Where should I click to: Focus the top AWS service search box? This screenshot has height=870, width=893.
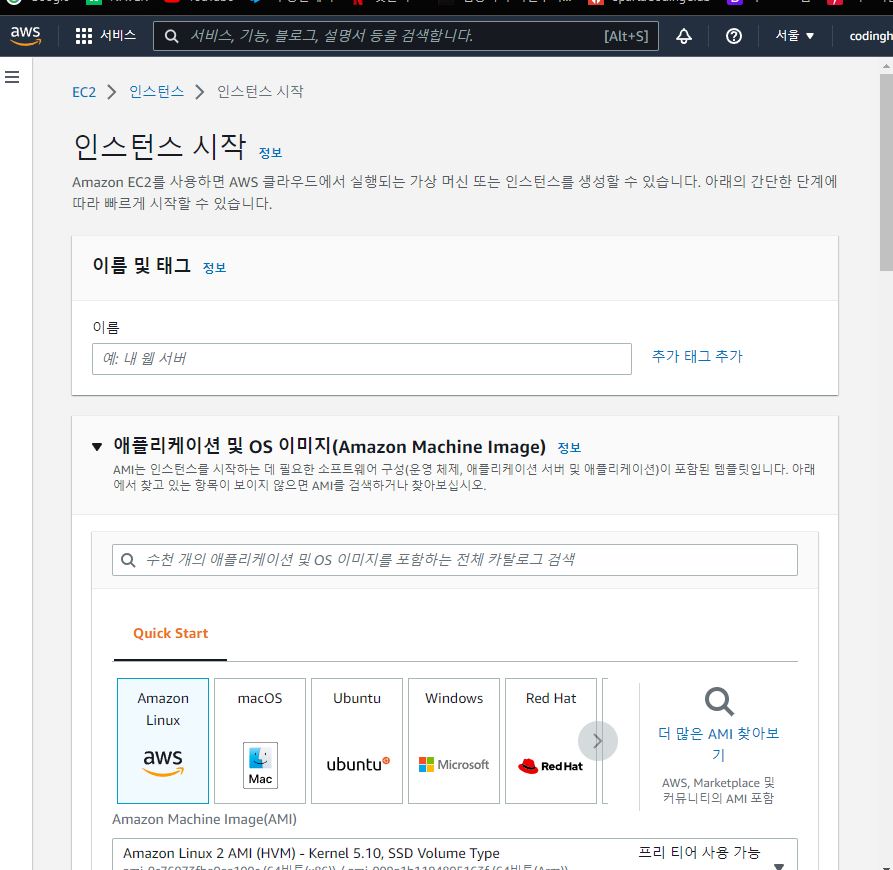click(x=405, y=36)
